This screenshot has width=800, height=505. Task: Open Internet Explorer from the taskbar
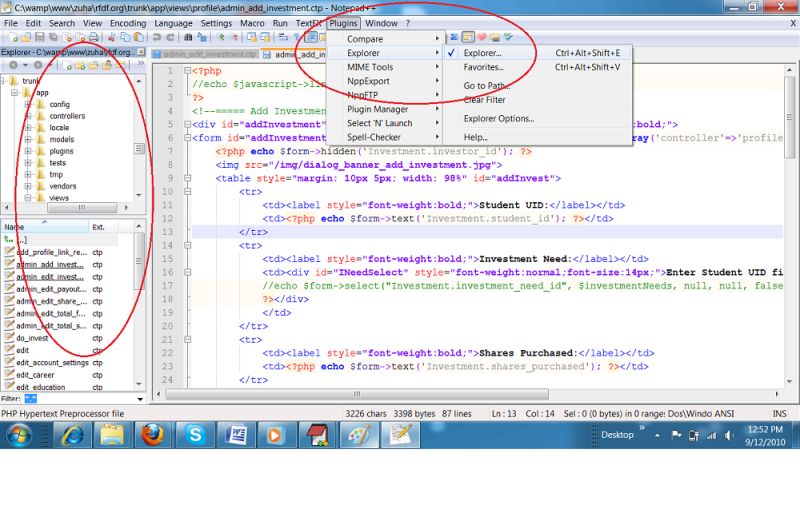tap(72, 435)
